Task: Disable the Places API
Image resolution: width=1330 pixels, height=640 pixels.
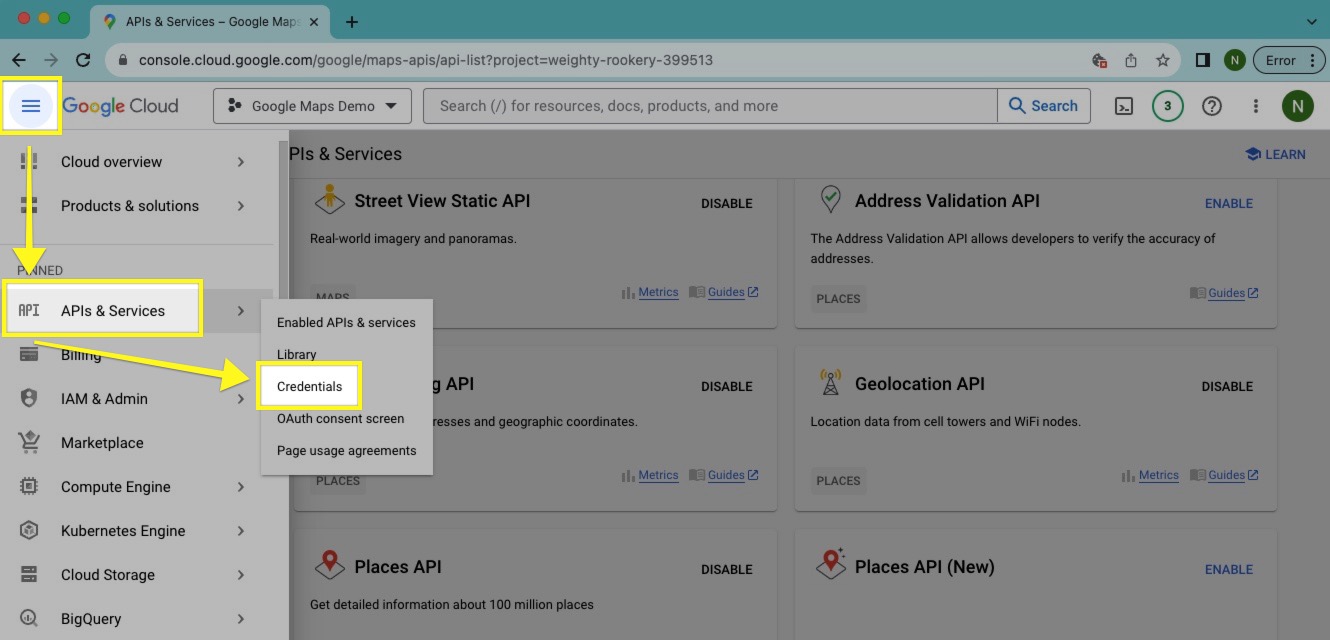Action: pyautogui.click(x=727, y=569)
